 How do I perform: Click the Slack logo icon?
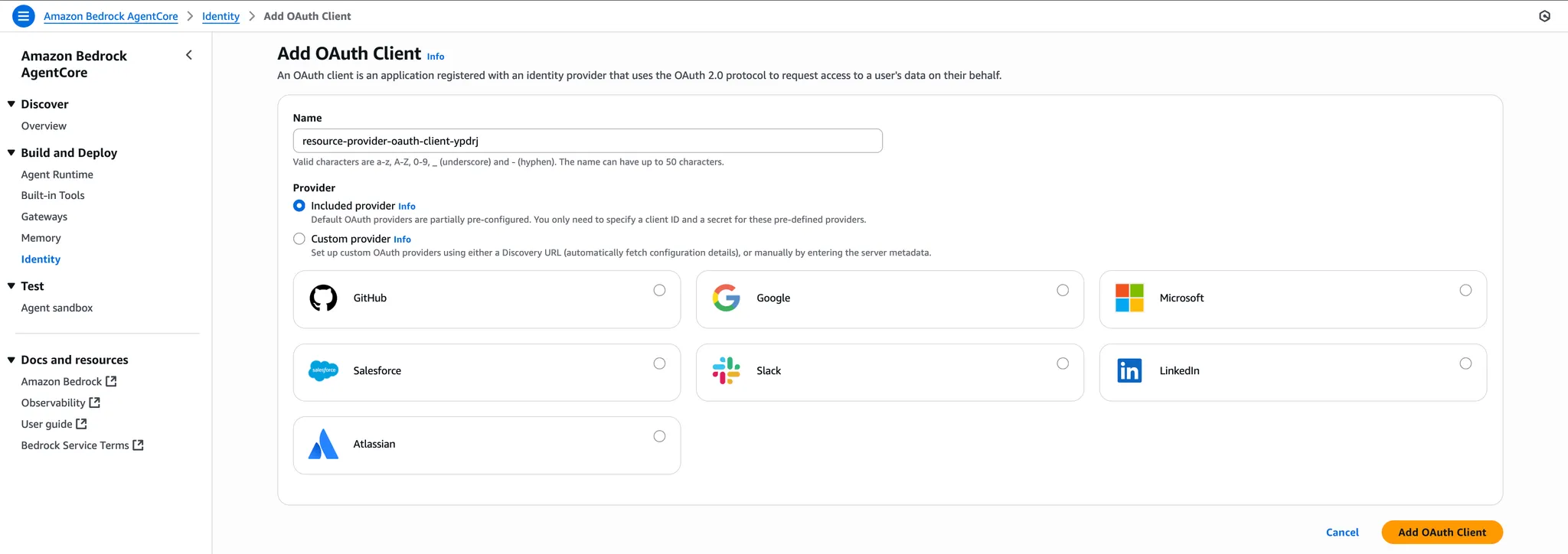726,371
